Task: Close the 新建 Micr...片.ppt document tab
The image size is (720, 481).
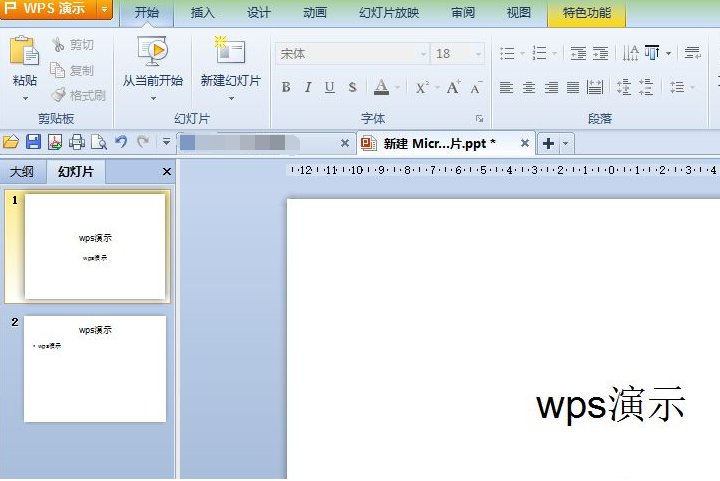Action: (x=524, y=143)
